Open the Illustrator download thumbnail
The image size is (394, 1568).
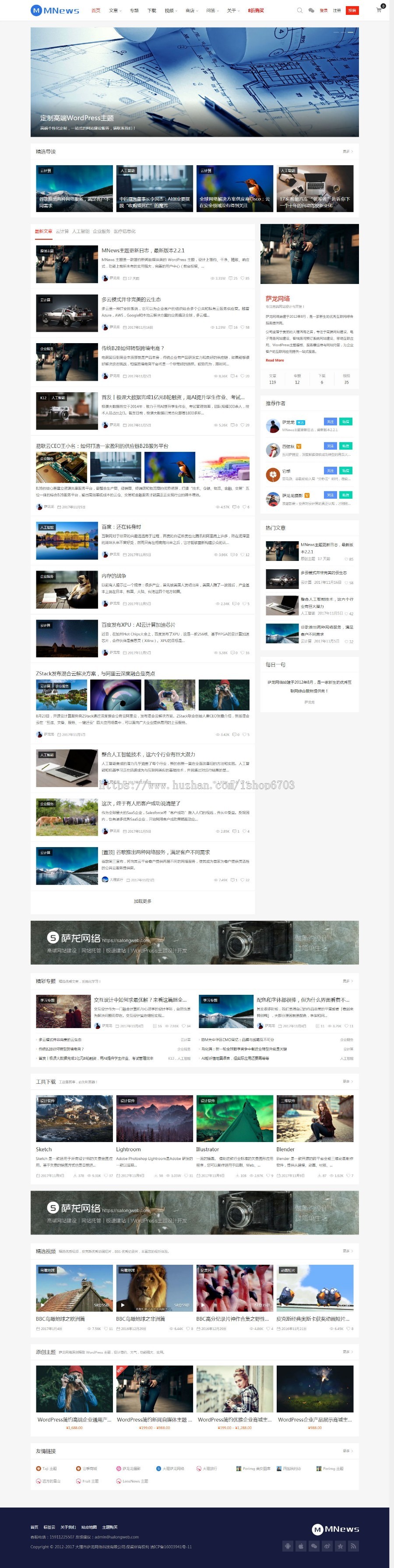coord(235,1119)
